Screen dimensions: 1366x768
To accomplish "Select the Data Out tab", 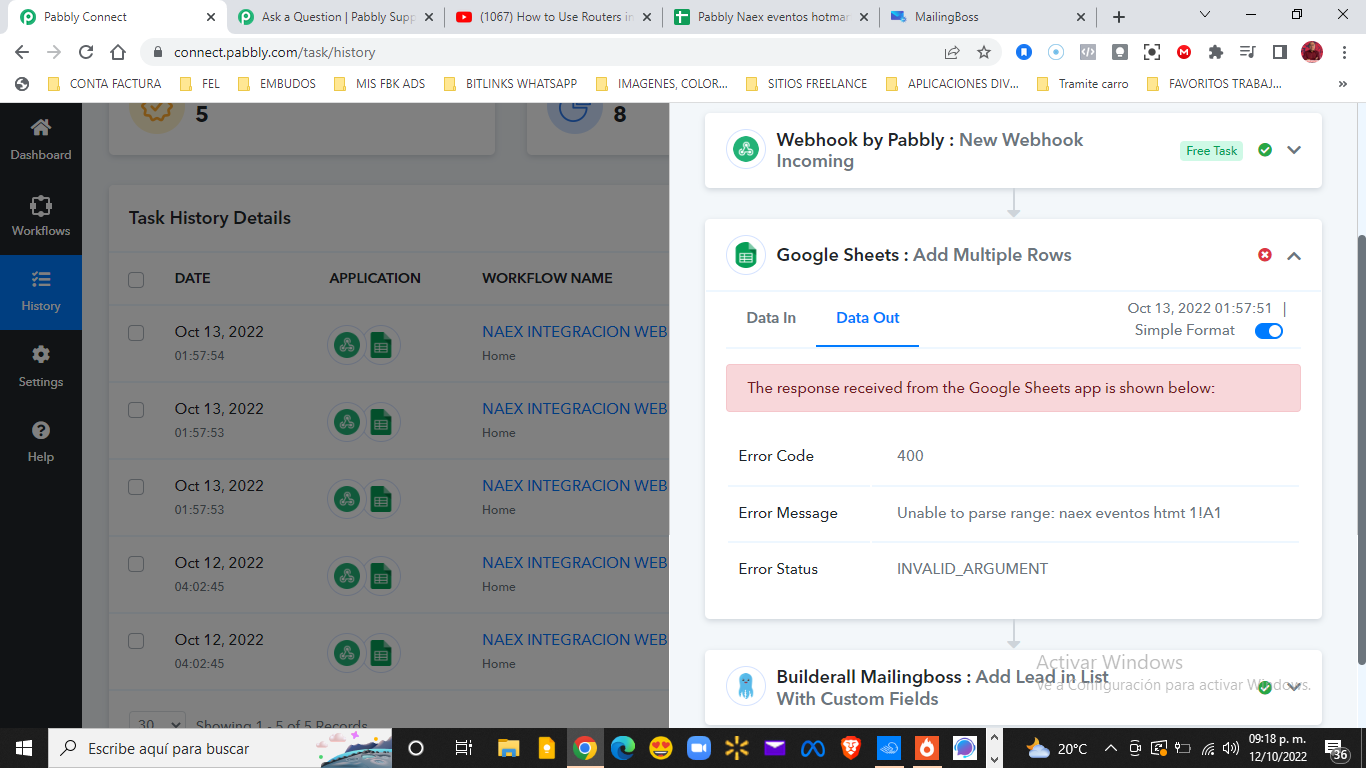I will [868, 318].
